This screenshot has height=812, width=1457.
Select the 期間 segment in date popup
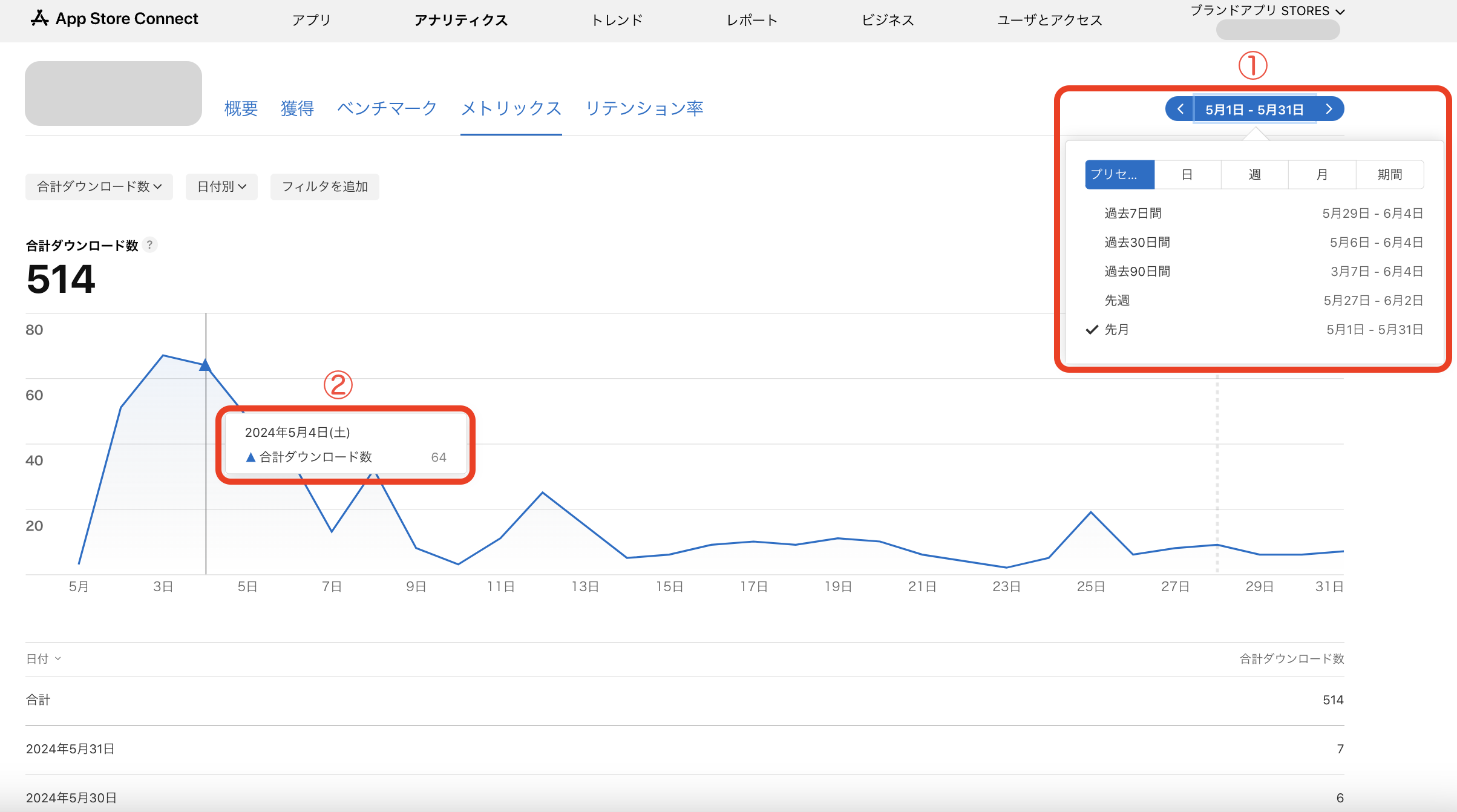point(1390,174)
